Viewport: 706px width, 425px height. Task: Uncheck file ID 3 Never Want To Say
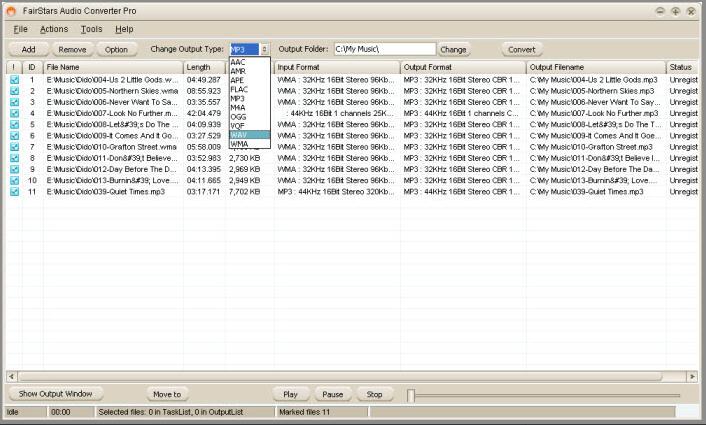coord(14,102)
